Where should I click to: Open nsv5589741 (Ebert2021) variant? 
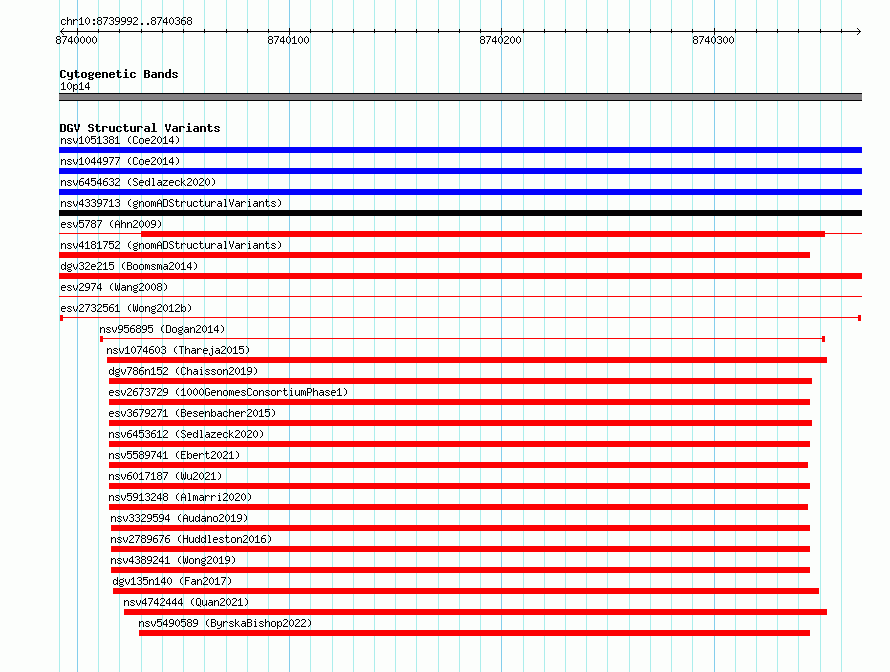[x=174, y=455]
